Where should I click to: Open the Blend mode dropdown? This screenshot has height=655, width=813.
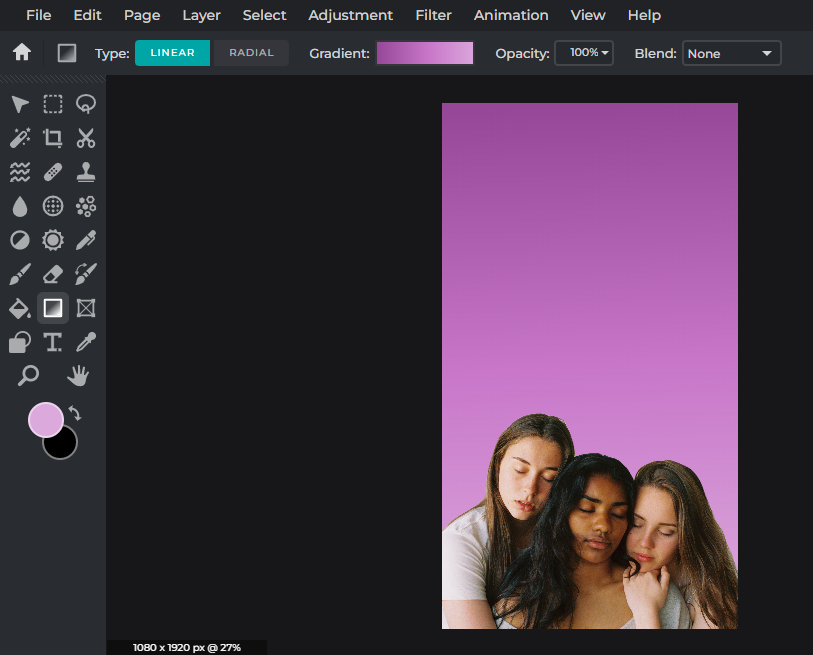click(731, 53)
